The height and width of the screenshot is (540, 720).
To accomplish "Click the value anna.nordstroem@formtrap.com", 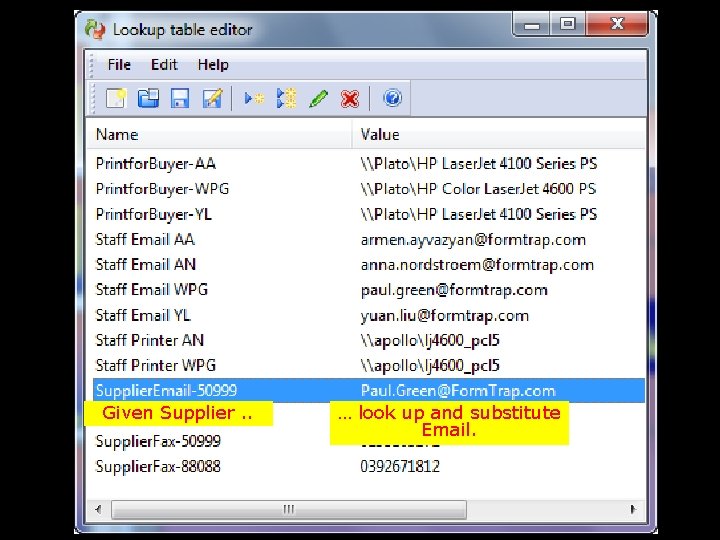I will point(477,265).
